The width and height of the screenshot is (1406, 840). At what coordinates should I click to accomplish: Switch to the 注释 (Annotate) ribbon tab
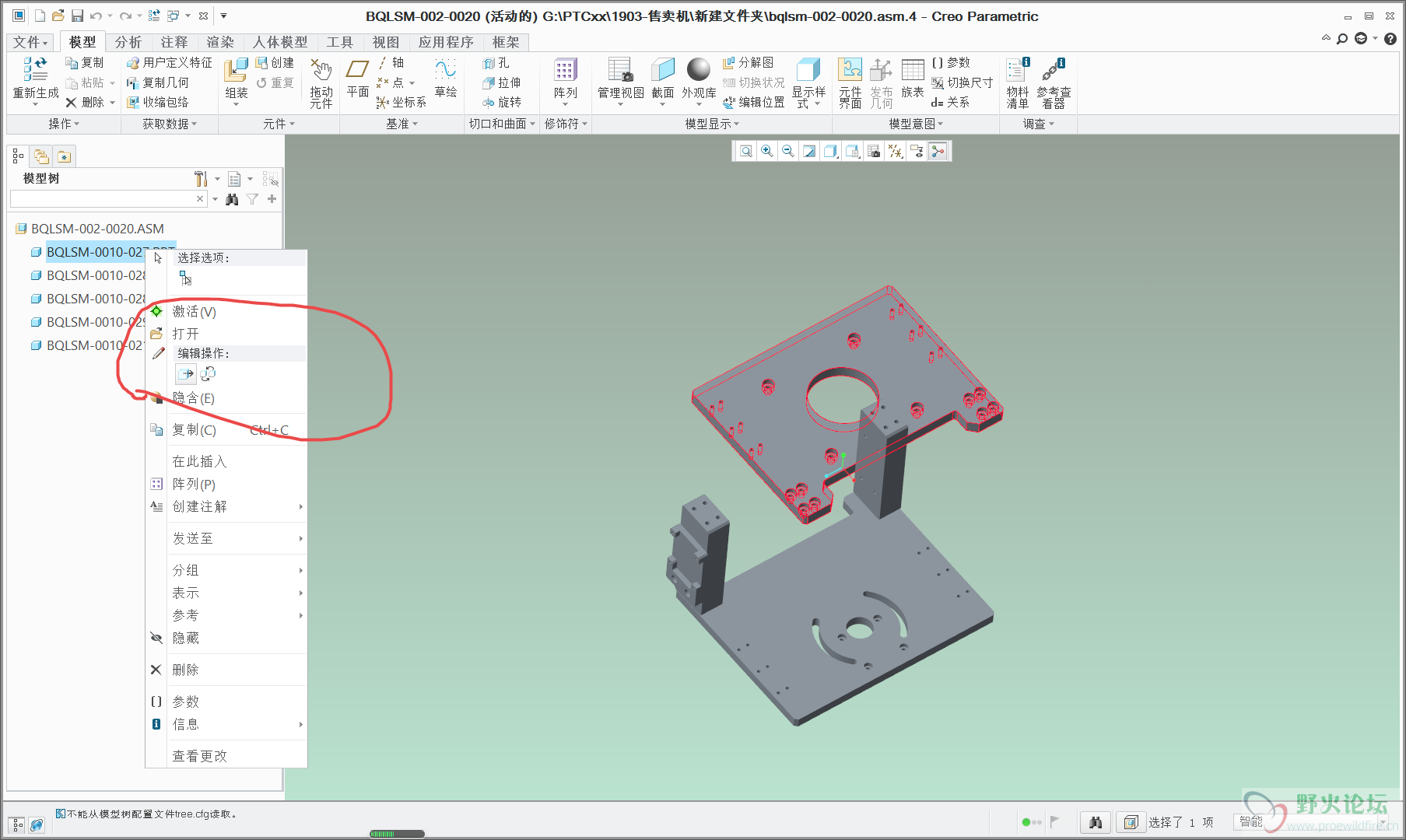174,42
